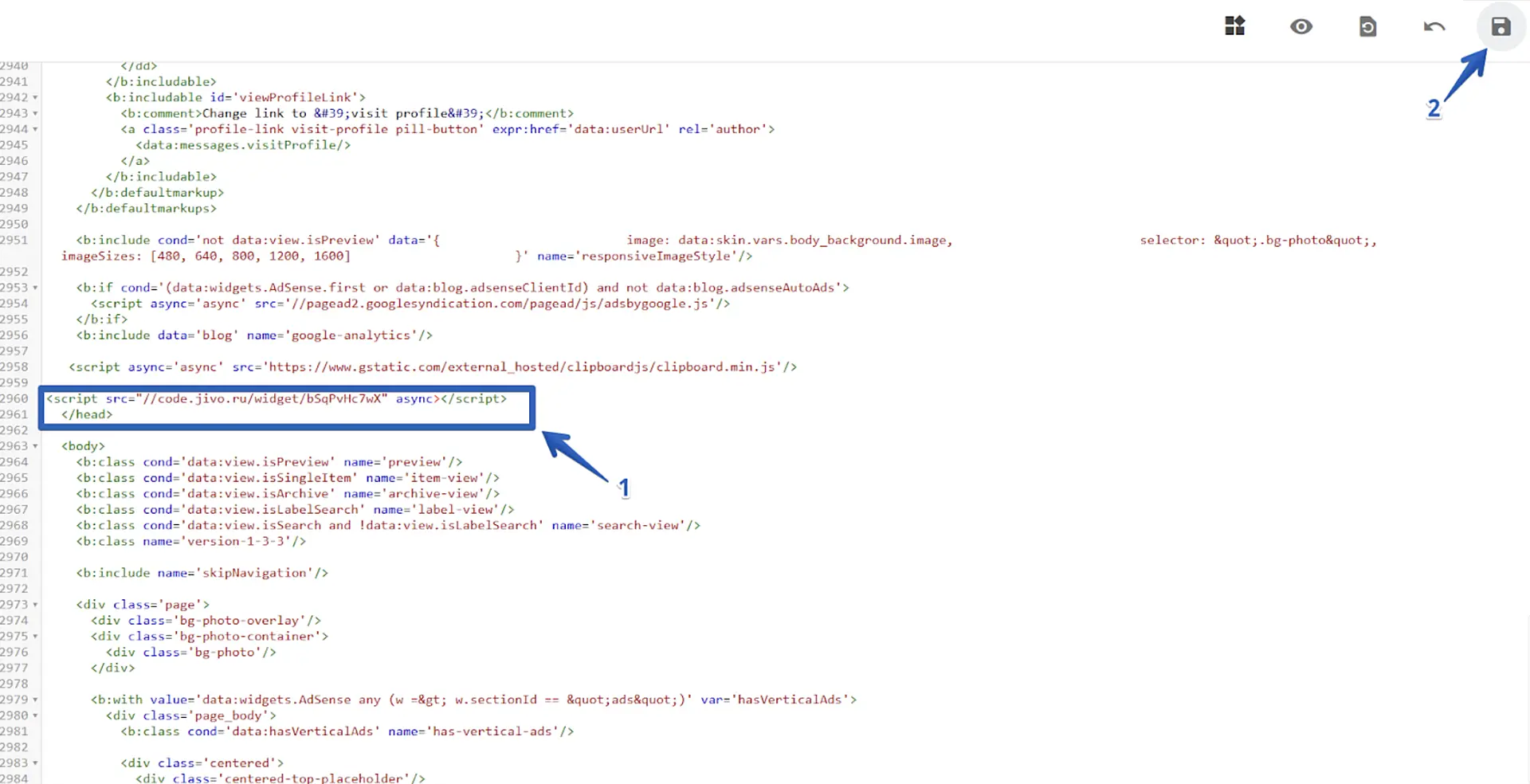Image resolution: width=1530 pixels, height=784 pixels.
Task: Collapse the b:comment fold at line 2943
Action: coord(35,114)
